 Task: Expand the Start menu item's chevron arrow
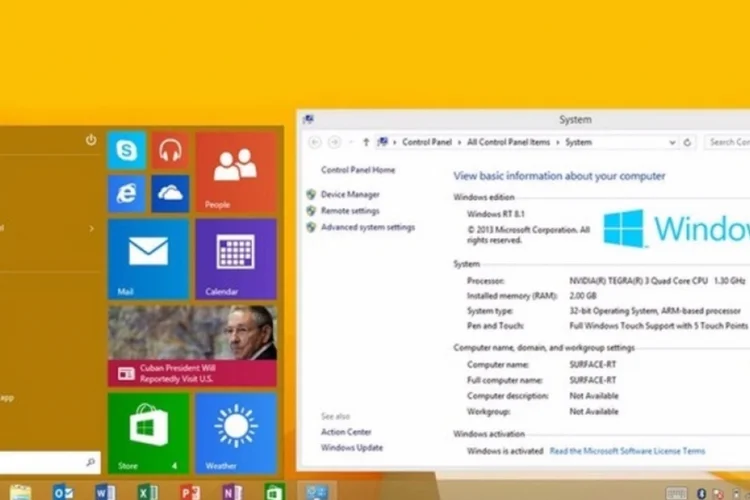pyautogui.click(x=91, y=229)
